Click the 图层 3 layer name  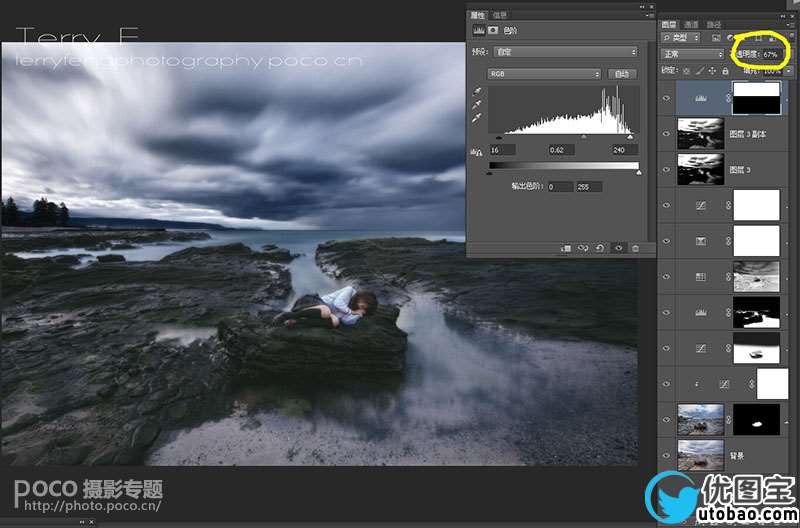739,170
